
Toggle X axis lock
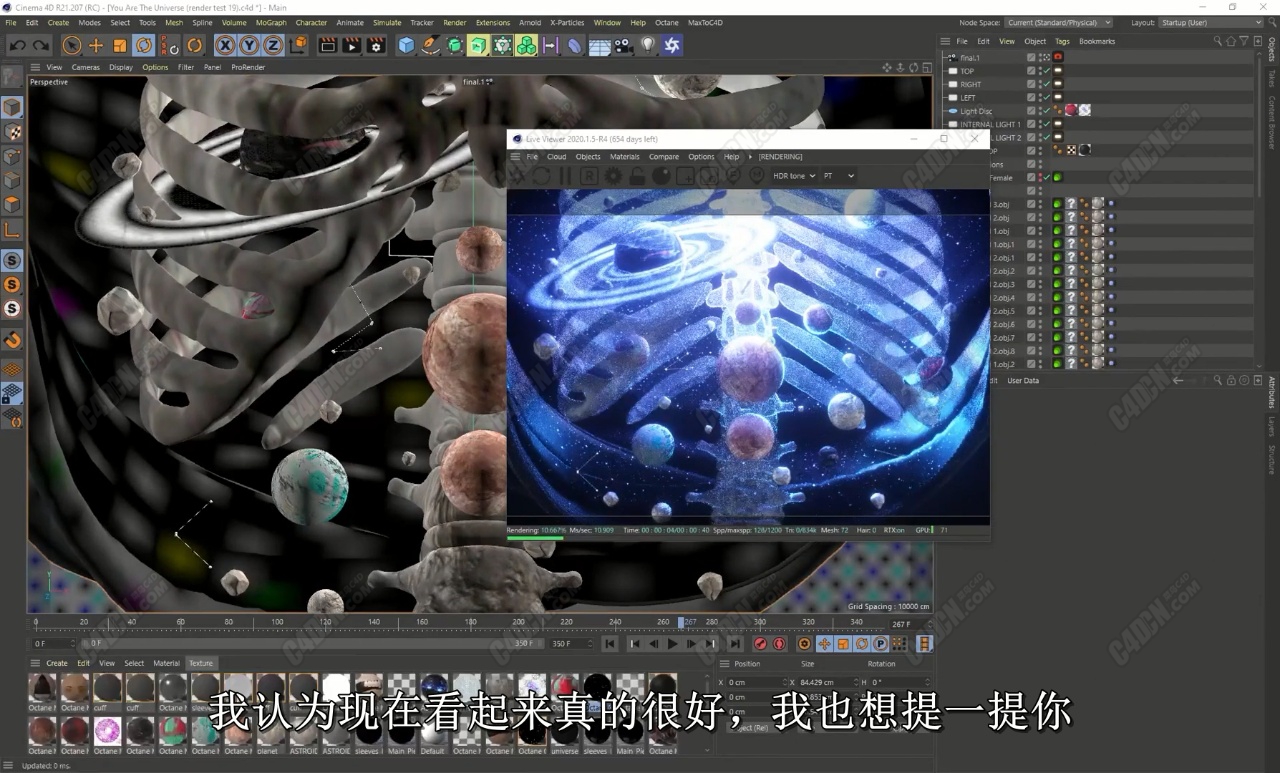225,45
